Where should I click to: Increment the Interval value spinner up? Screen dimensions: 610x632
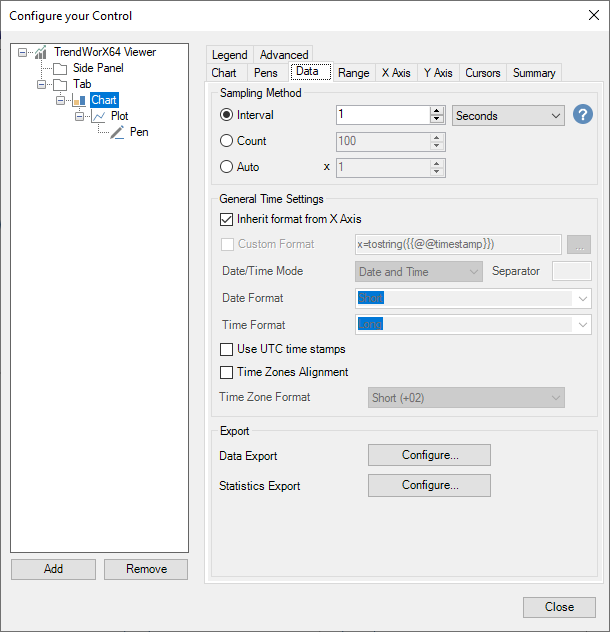coord(436,111)
